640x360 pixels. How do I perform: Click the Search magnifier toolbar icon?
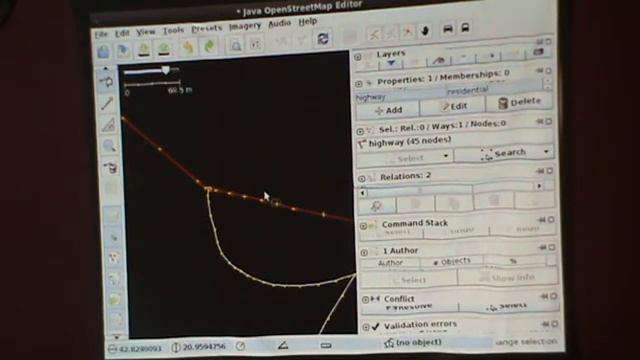tap(236, 45)
